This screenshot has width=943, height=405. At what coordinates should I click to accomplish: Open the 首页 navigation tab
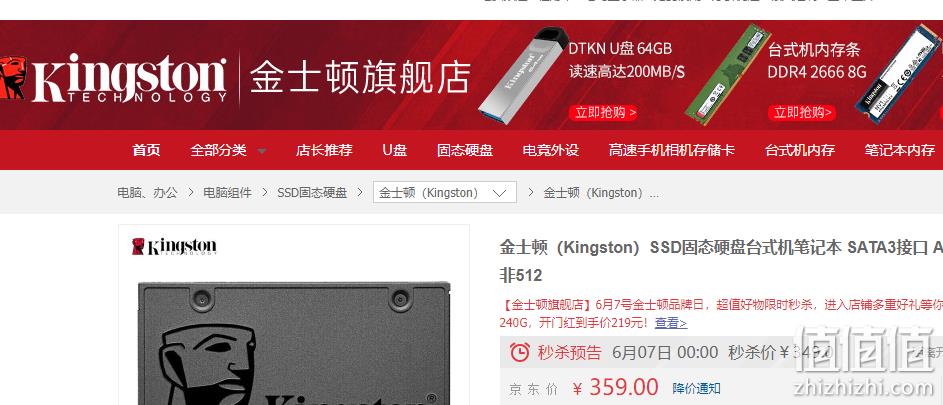pos(146,150)
